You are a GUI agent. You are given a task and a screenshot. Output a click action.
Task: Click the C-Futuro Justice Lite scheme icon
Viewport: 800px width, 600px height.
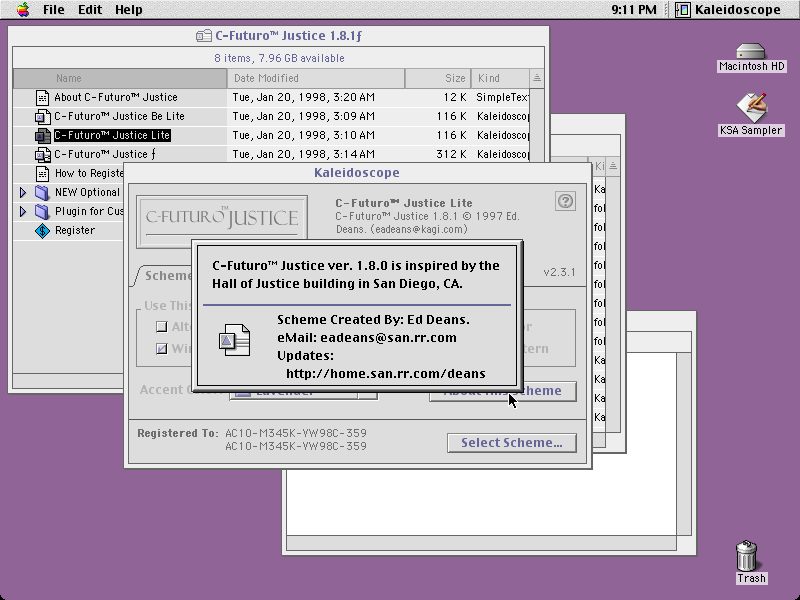click(42, 135)
